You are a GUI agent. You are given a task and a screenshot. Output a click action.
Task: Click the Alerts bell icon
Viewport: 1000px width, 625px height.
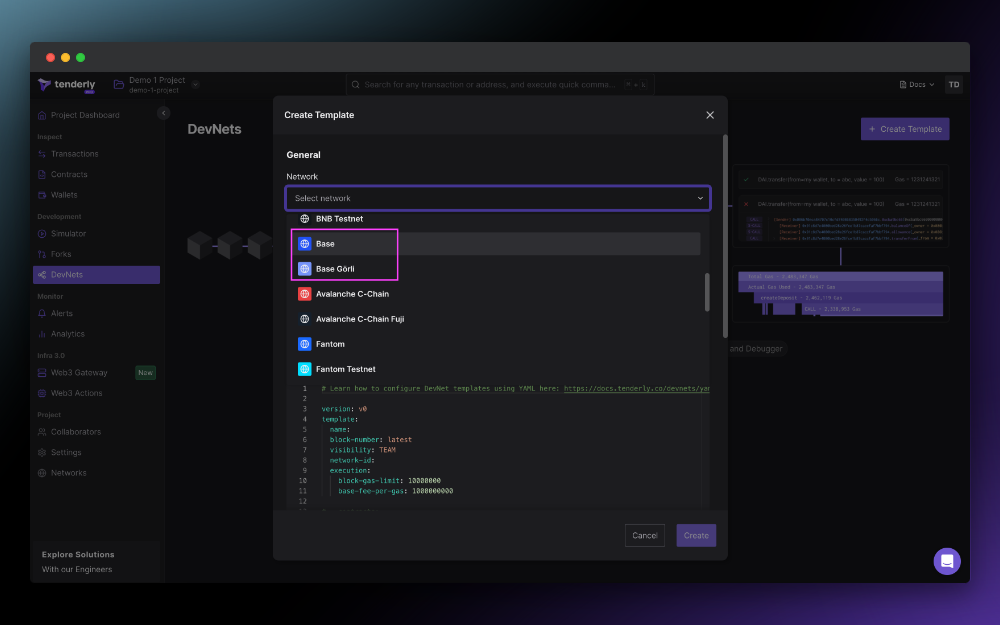pyautogui.click(x=42, y=313)
